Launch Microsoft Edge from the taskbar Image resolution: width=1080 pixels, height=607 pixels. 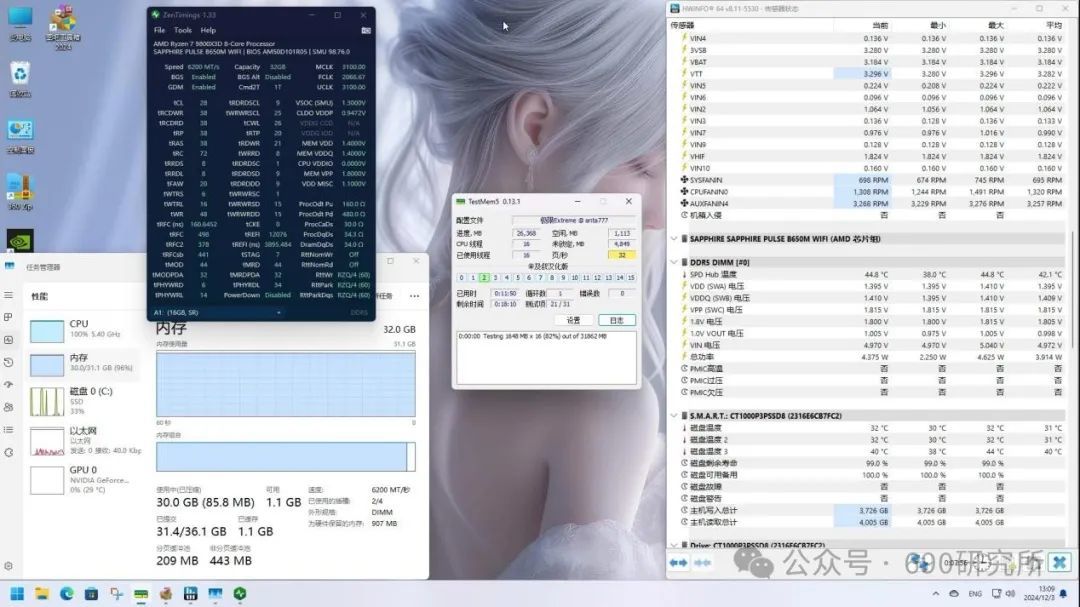(67, 593)
